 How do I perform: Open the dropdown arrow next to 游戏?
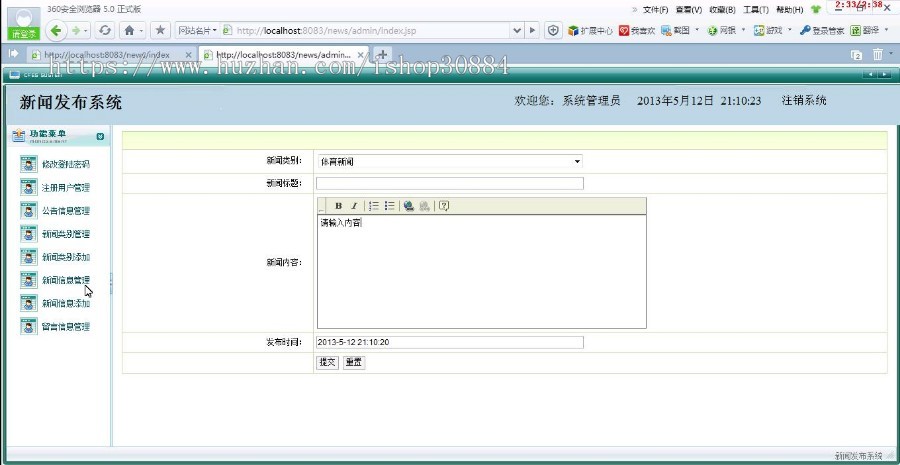tap(790, 30)
